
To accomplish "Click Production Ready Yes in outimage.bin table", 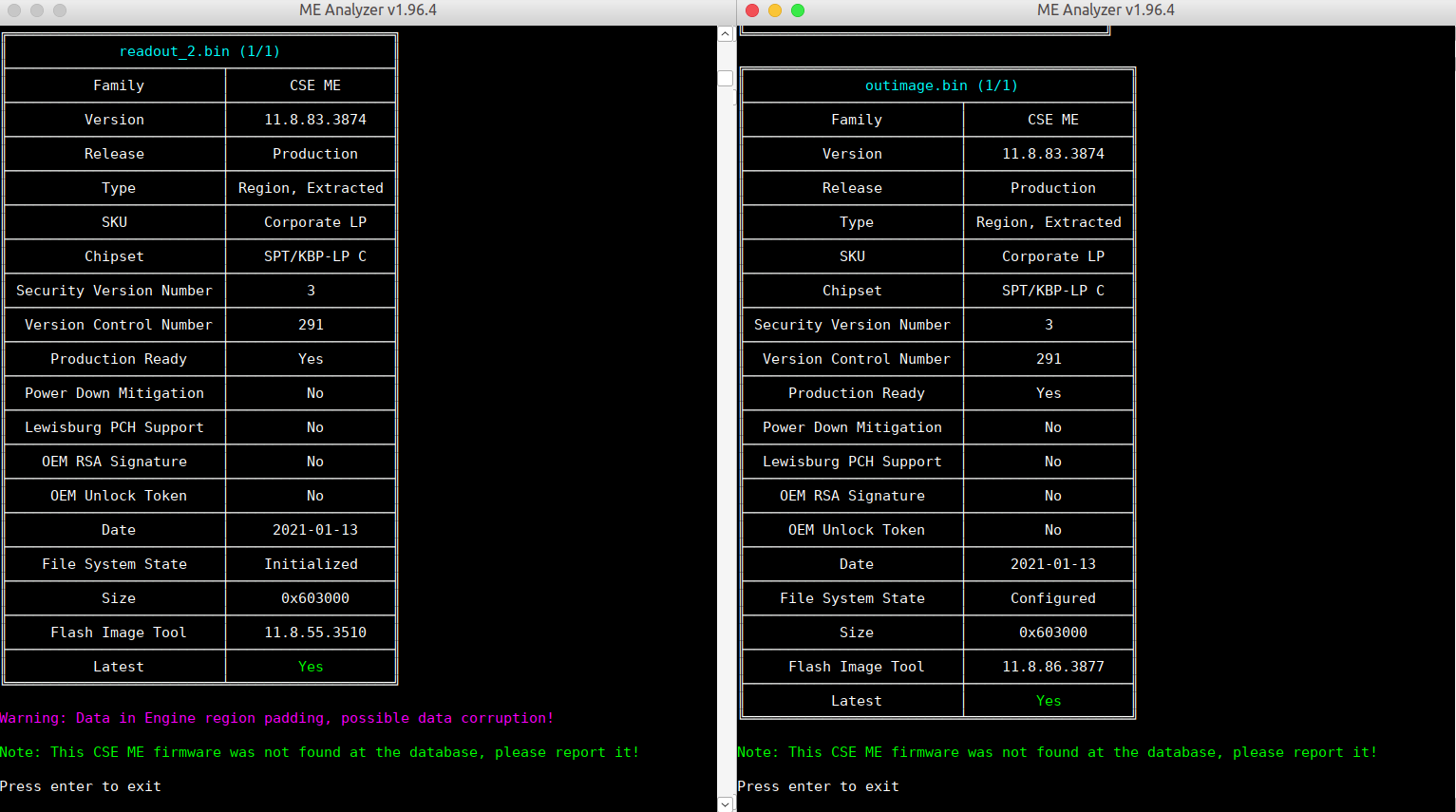I will [1049, 393].
